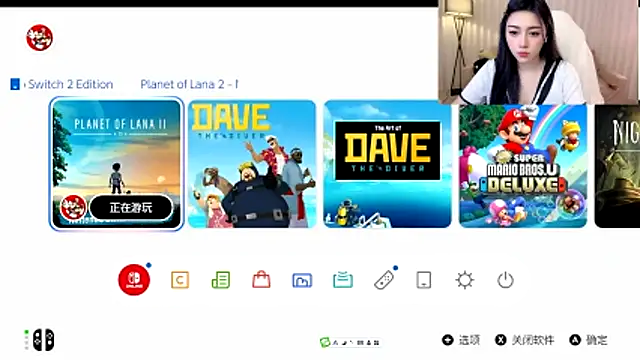Viewport: 640px width, 360px height.
Task: Select Super Mario Bros. U Deluxe tile
Action: [x=523, y=166]
